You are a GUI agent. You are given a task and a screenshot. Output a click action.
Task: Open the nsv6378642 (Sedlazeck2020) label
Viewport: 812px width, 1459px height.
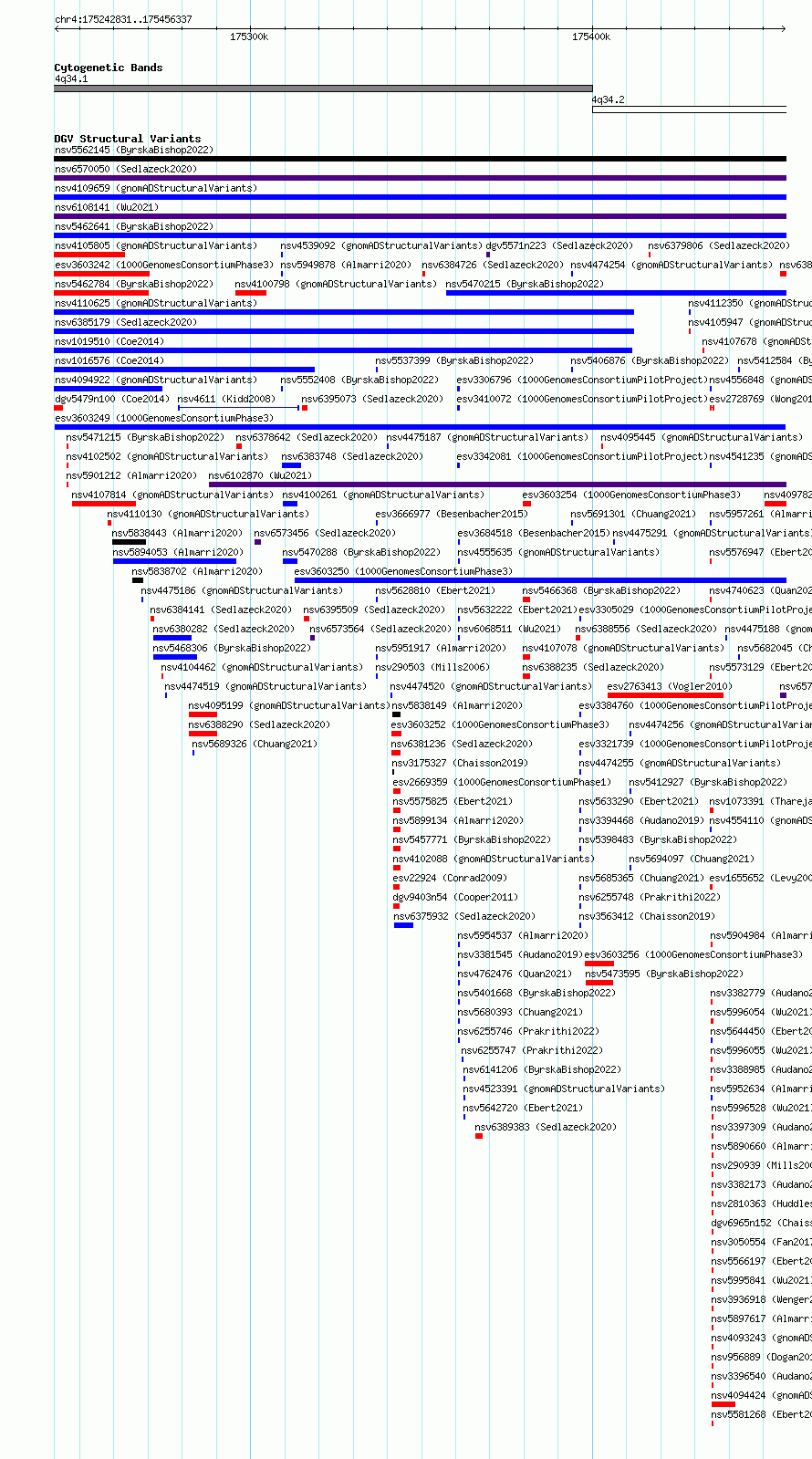307,437
